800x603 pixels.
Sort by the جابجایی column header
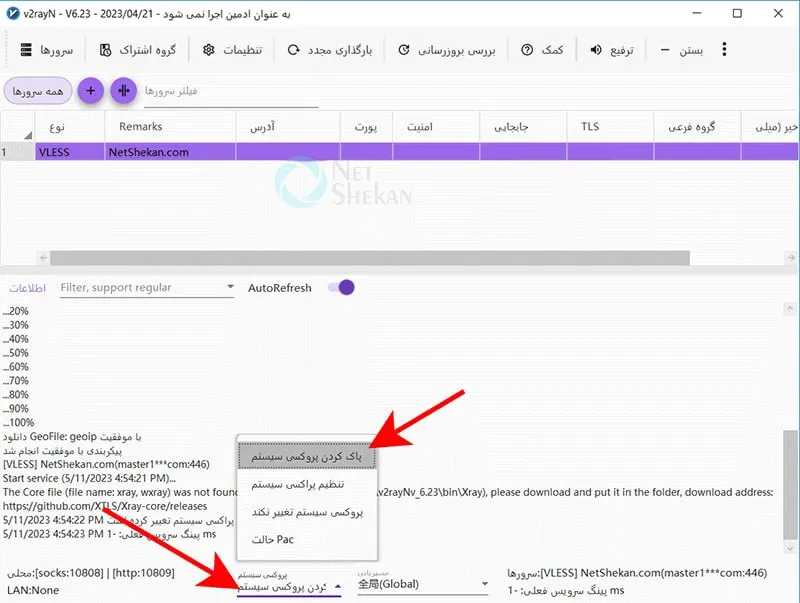523,127
